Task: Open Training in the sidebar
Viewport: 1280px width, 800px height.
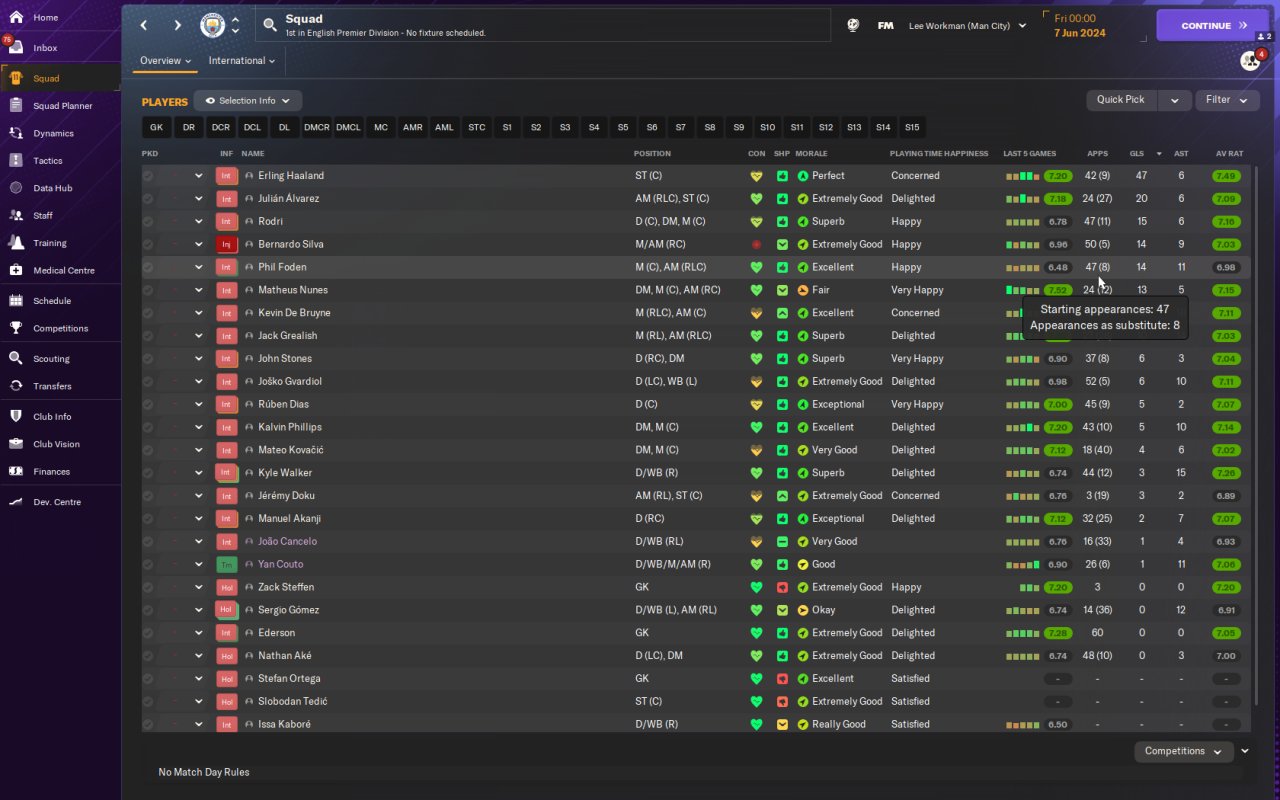Action: click(50, 243)
